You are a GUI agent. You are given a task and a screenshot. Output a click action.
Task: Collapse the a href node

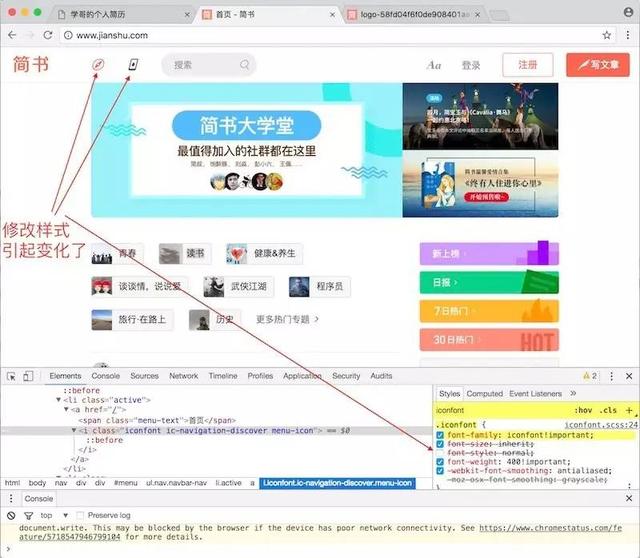[66, 409]
